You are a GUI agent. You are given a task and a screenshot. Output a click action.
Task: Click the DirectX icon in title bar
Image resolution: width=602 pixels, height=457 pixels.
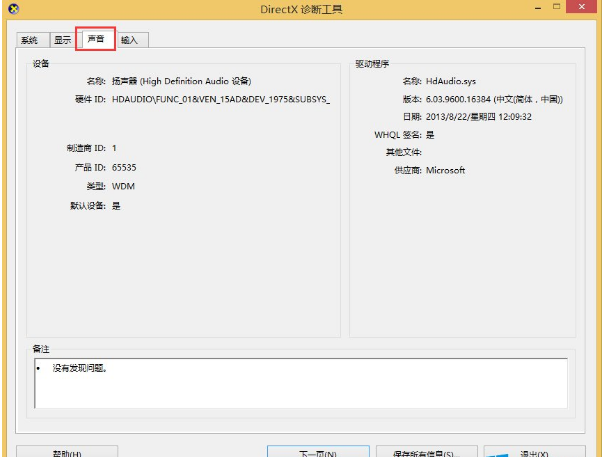[13, 8]
